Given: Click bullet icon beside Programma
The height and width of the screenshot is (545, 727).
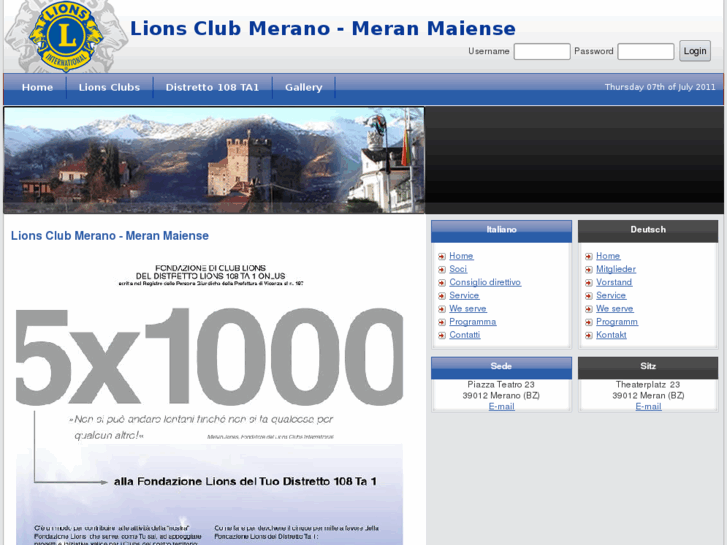Looking at the screenshot, I should tap(441, 322).
